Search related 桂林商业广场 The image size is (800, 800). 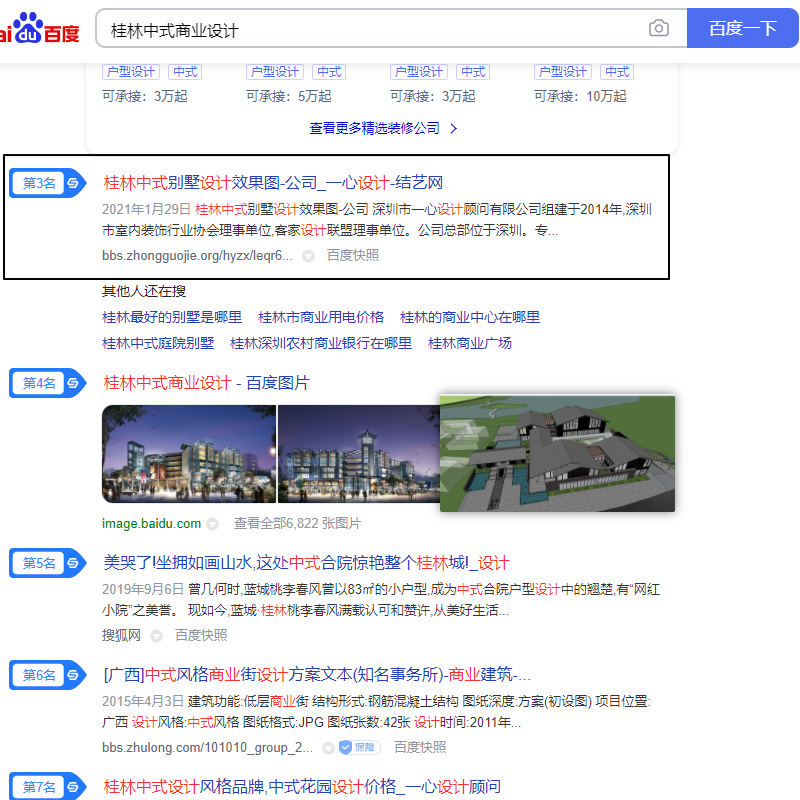(470, 343)
